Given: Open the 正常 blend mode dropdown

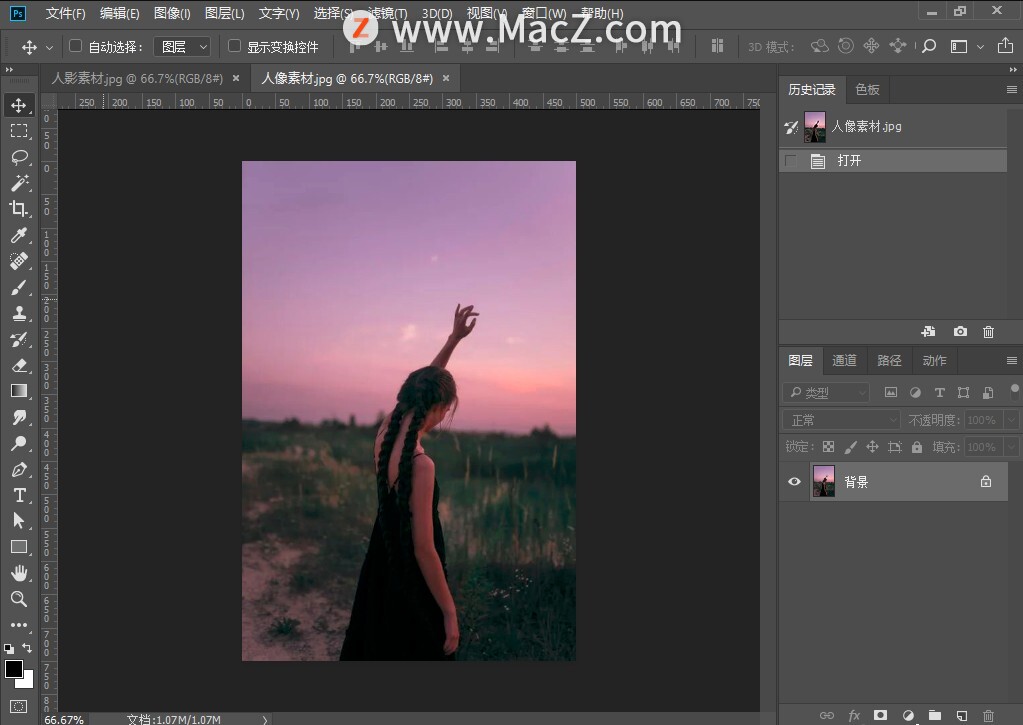Looking at the screenshot, I should click(x=842, y=420).
